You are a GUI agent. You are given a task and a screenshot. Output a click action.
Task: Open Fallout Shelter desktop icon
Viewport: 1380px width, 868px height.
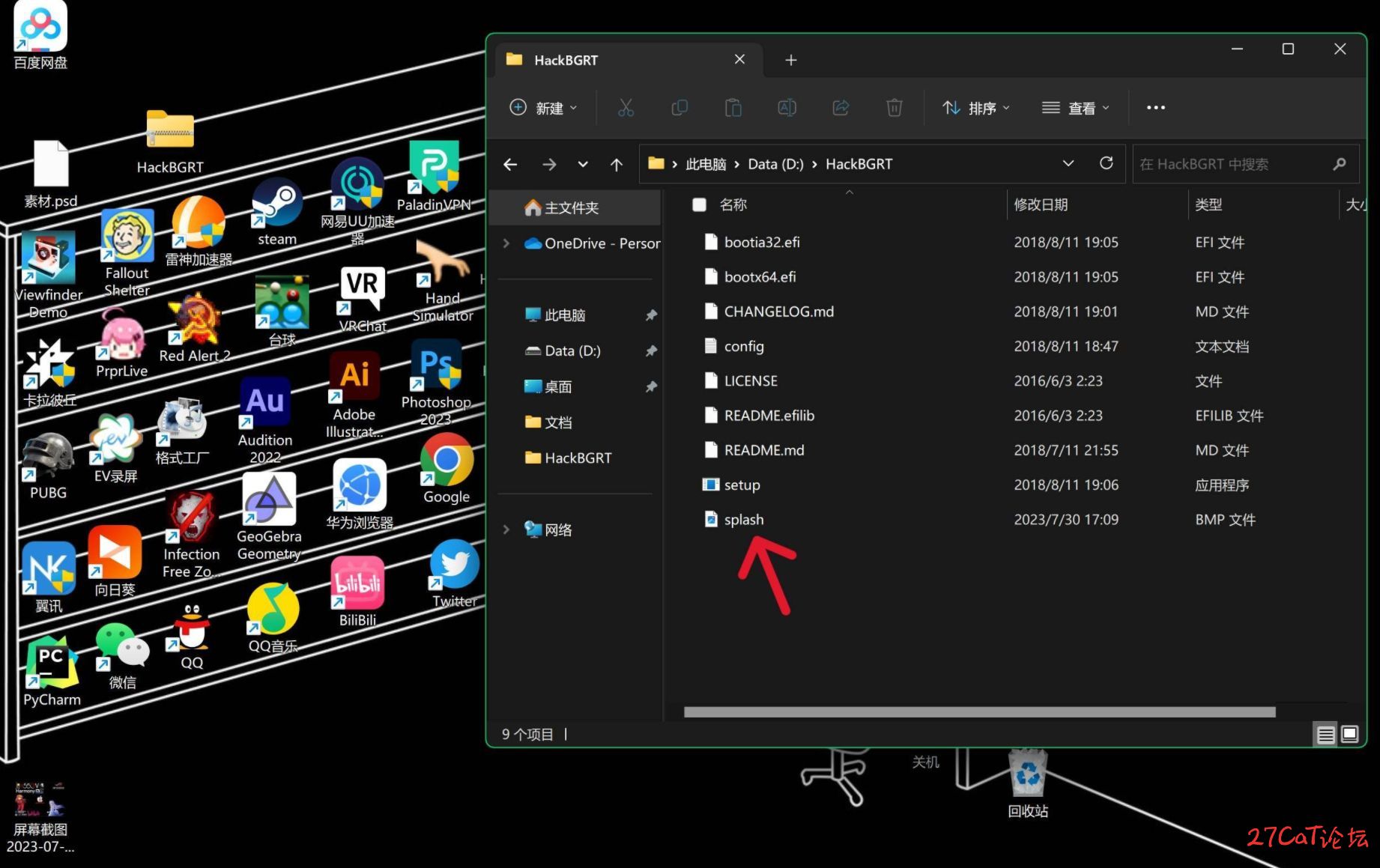(x=127, y=253)
